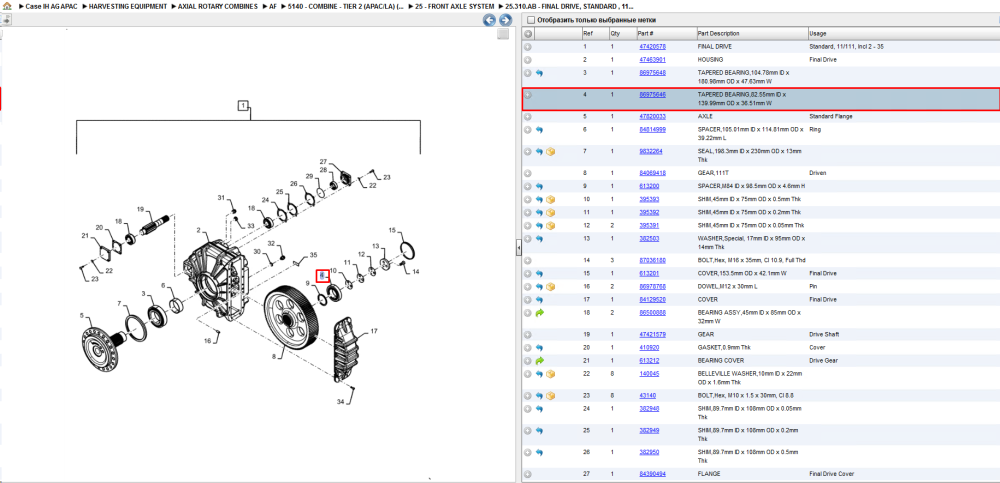Click blue arrow in row 24 SHIM
1000x483 pixels.
[x=539, y=408]
